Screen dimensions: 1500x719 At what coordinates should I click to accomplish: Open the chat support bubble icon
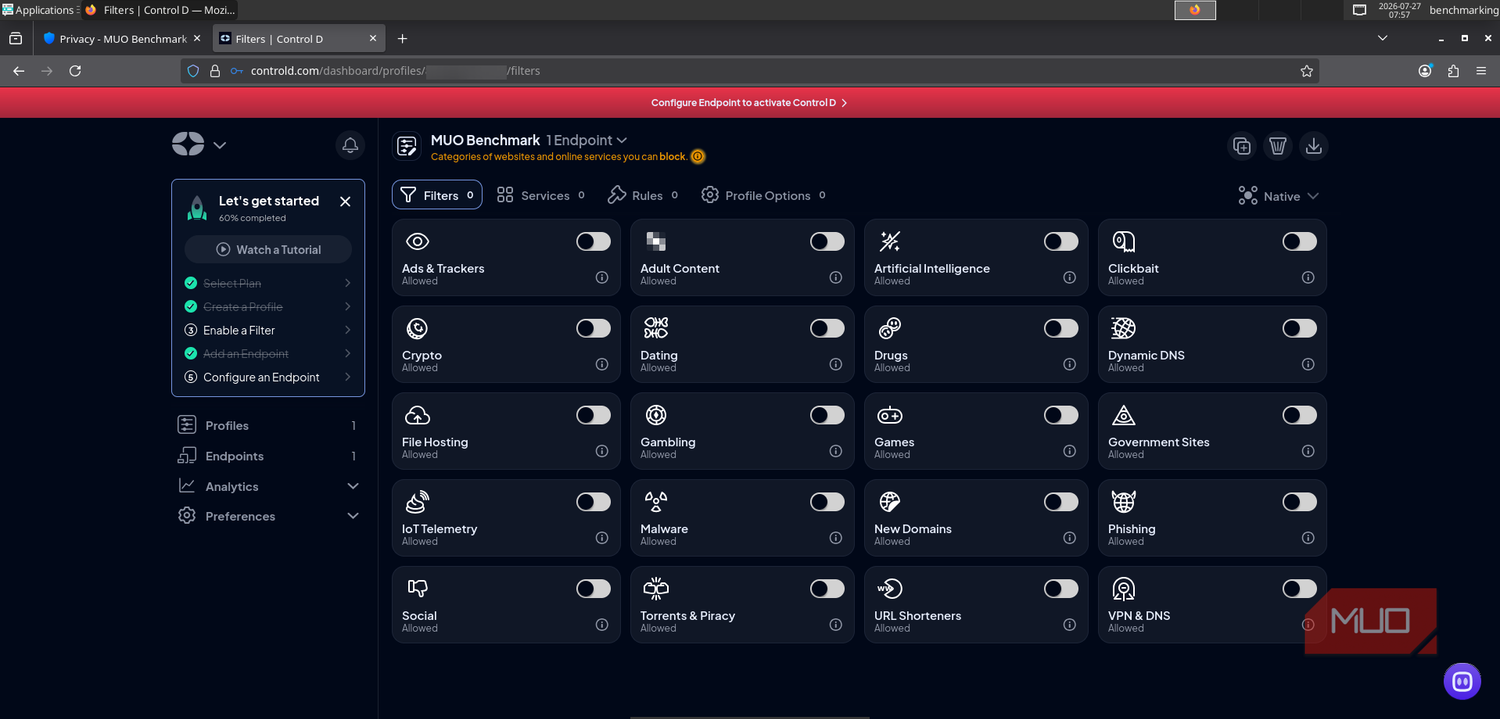[1462, 681]
